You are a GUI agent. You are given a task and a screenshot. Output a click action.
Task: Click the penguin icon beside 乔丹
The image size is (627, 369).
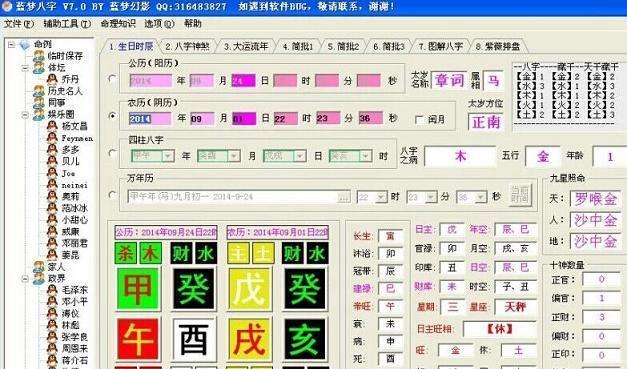point(52,79)
